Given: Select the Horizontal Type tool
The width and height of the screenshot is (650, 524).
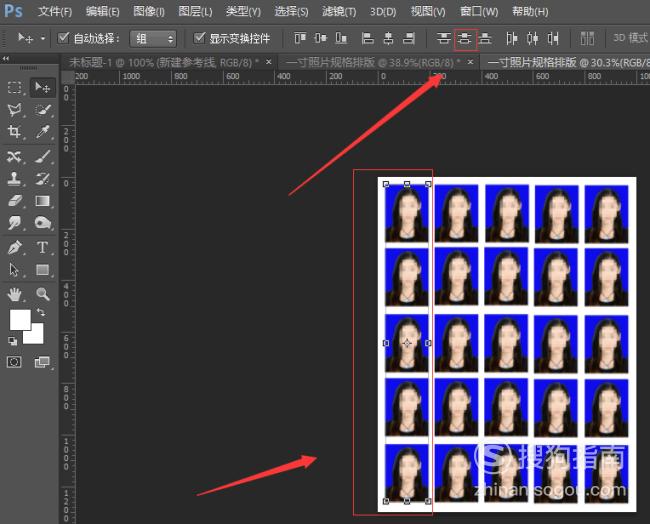Looking at the screenshot, I should pyautogui.click(x=42, y=247).
